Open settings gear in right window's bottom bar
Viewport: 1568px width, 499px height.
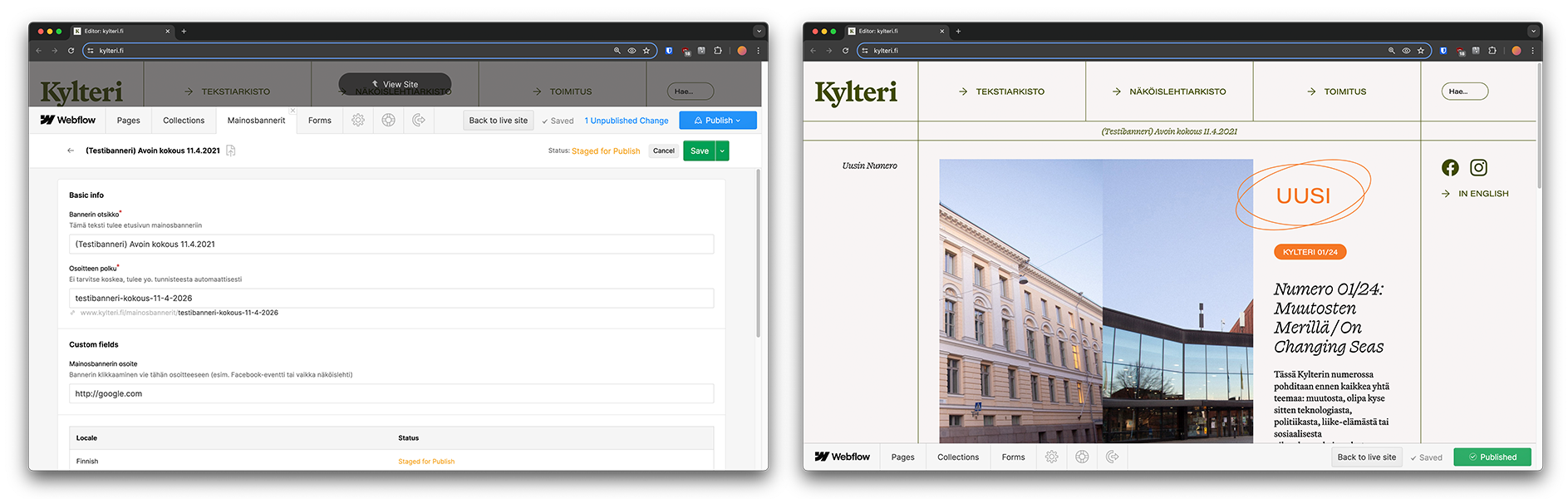point(1052,457)
